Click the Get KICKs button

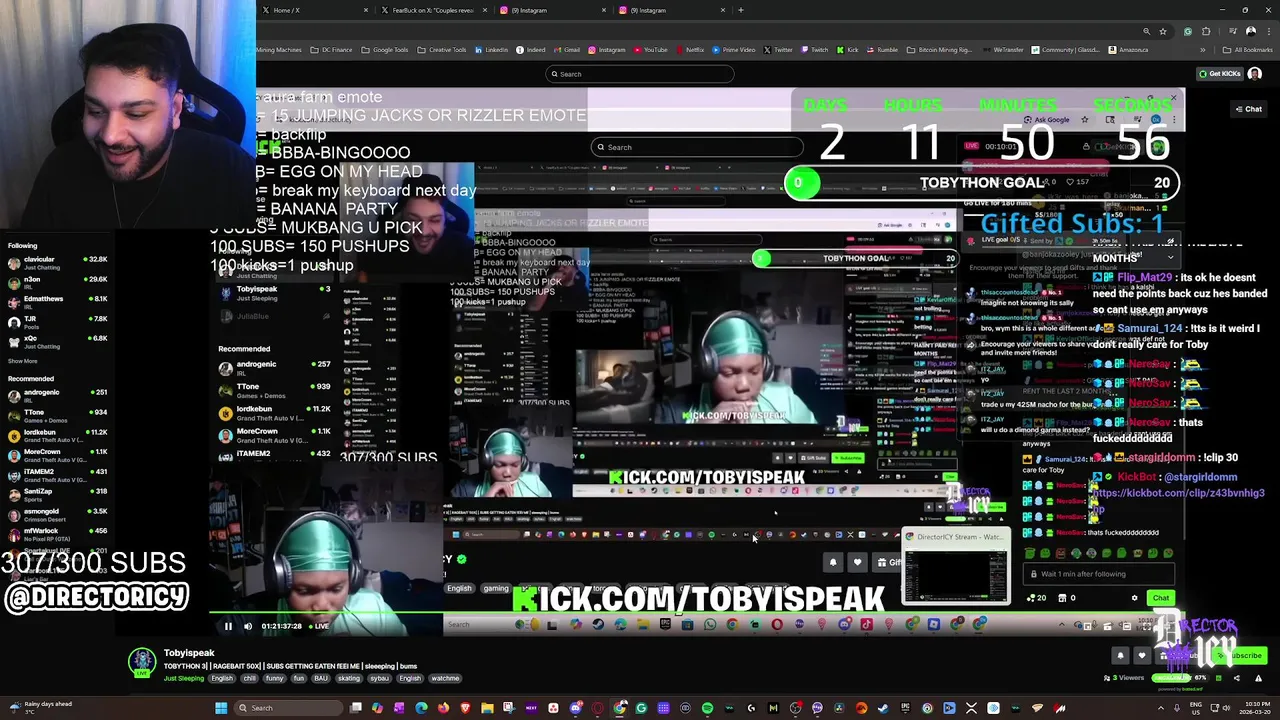[1220, 74]
